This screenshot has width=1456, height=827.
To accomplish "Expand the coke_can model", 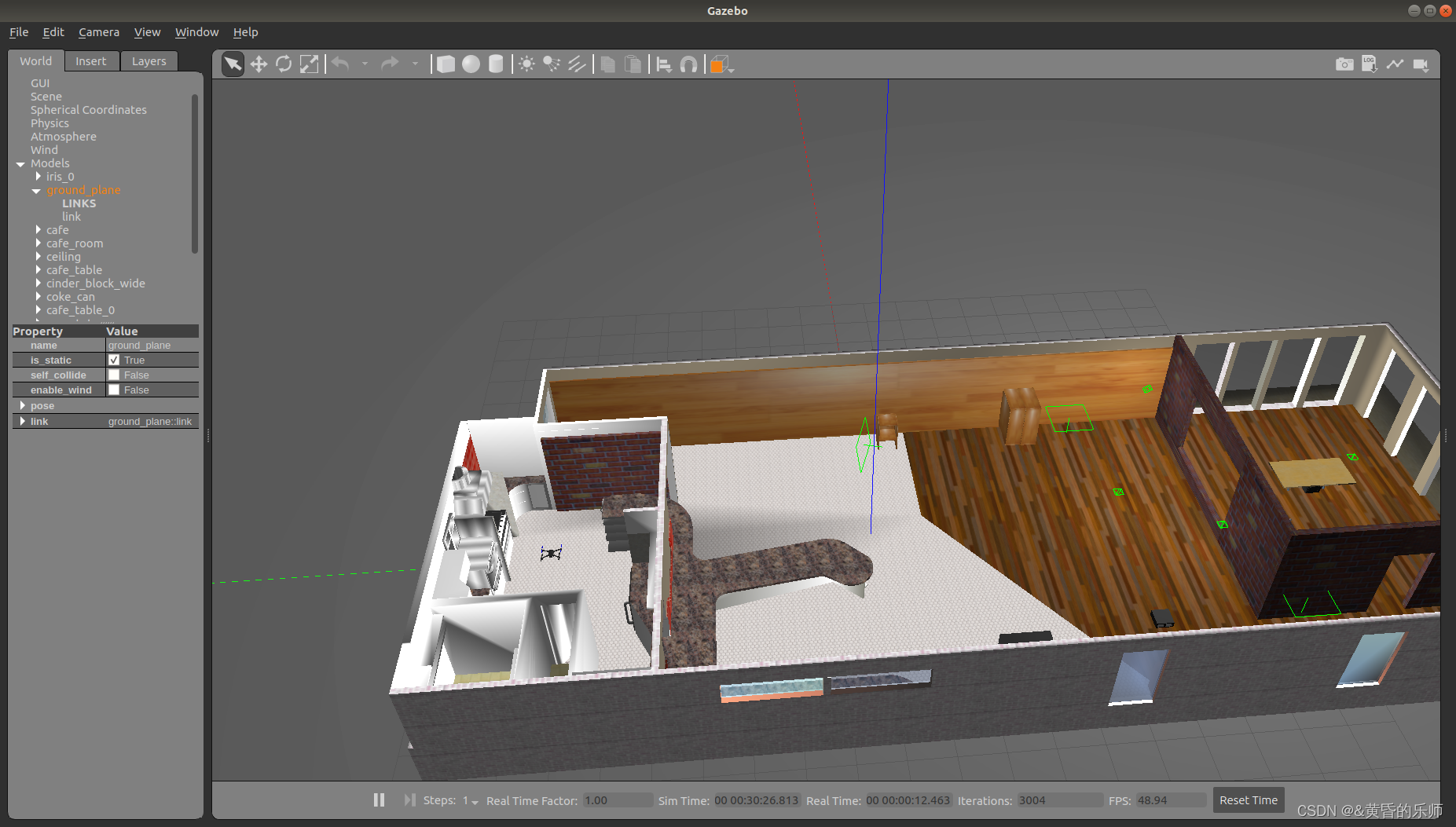I will click(38, 297).
